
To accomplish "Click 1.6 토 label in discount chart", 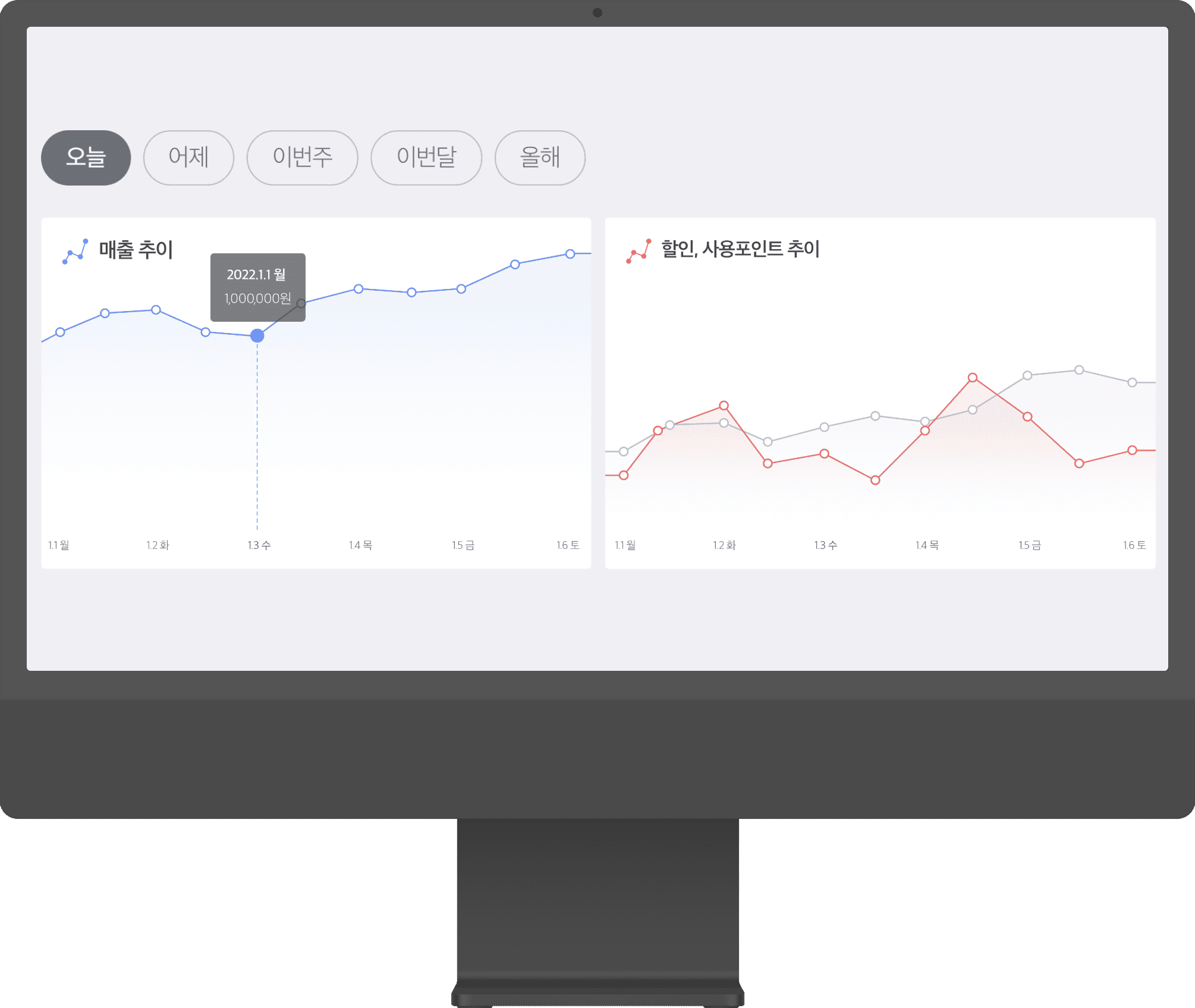I will click(x=1134, y=545).
